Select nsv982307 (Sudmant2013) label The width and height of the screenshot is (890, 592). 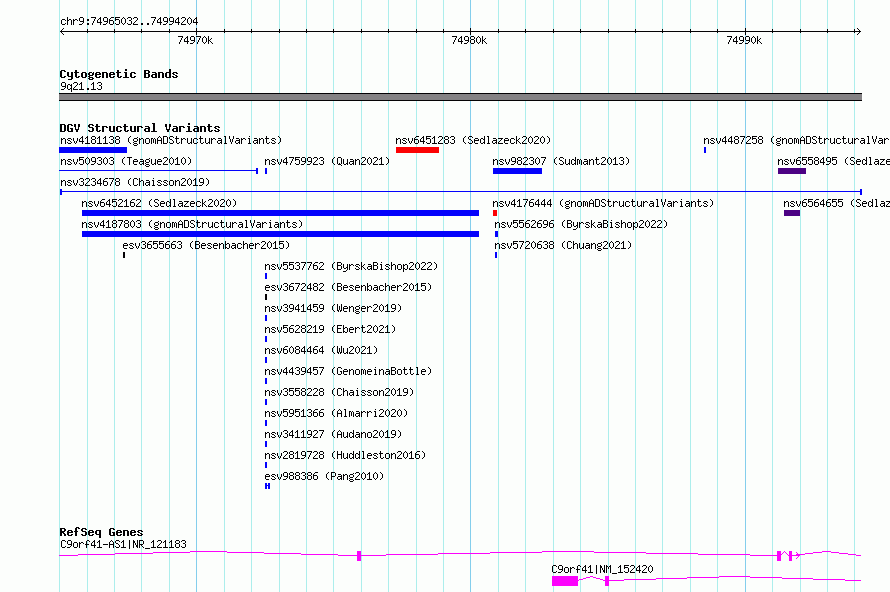pos(561,161)
